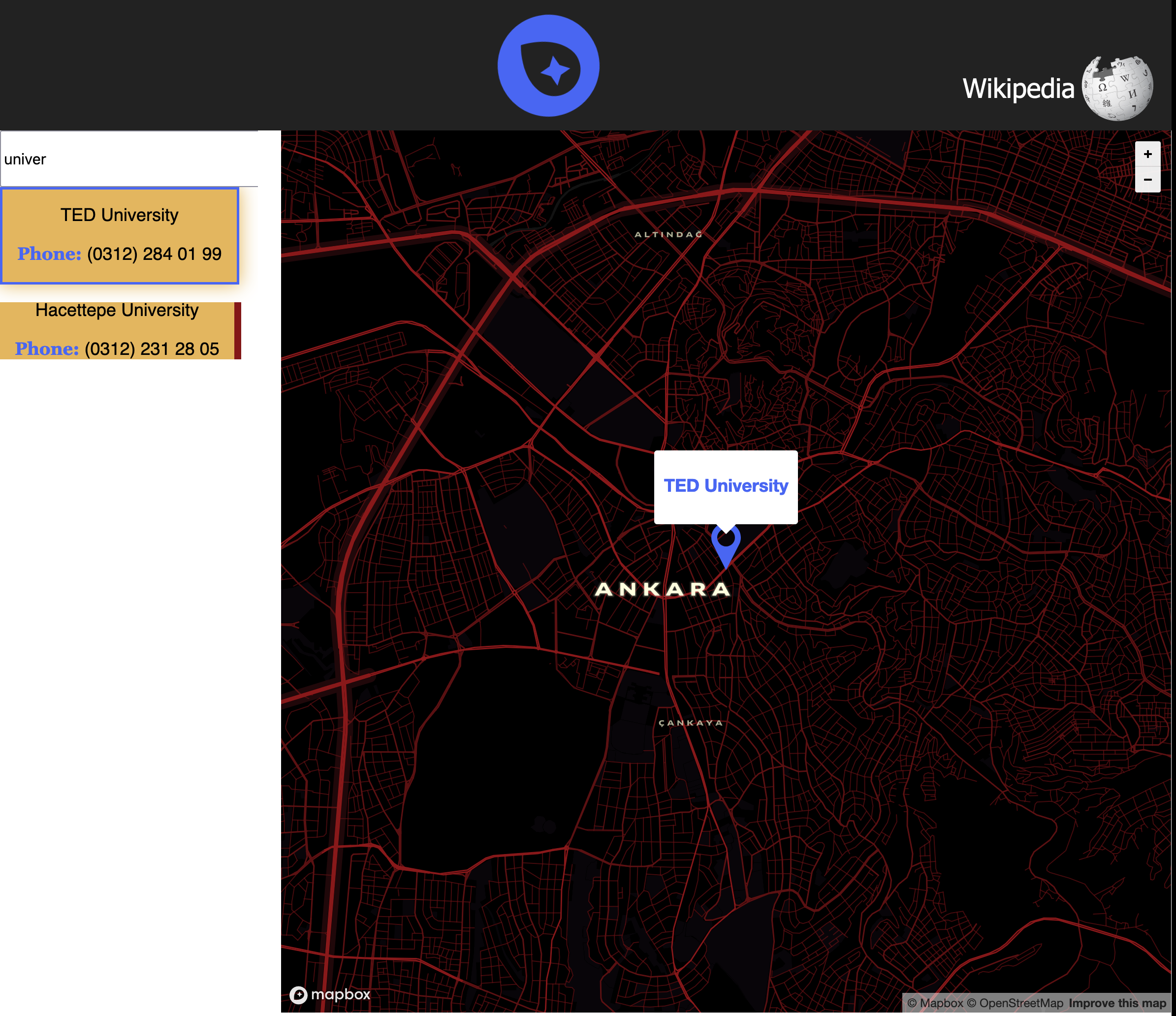1176x1016 pixels.
Task: Open the © OpenStreetMap attribution link
Action: pyautogui.click(x=1015, y=1003)
